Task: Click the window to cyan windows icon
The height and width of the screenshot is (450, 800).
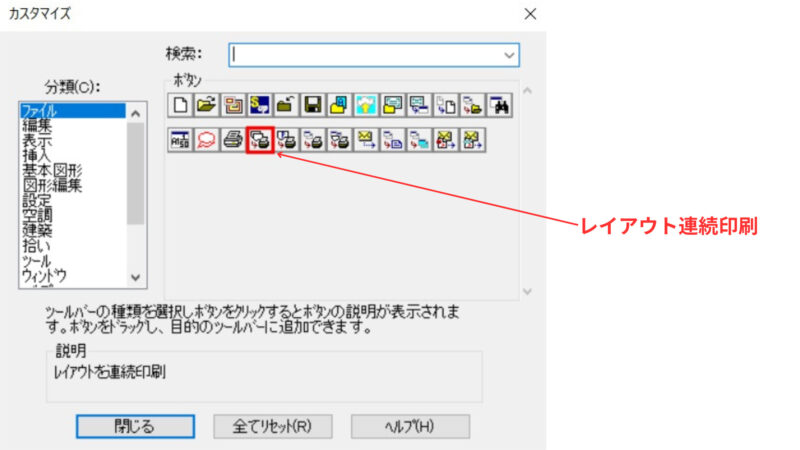Action: coord(419,140)
